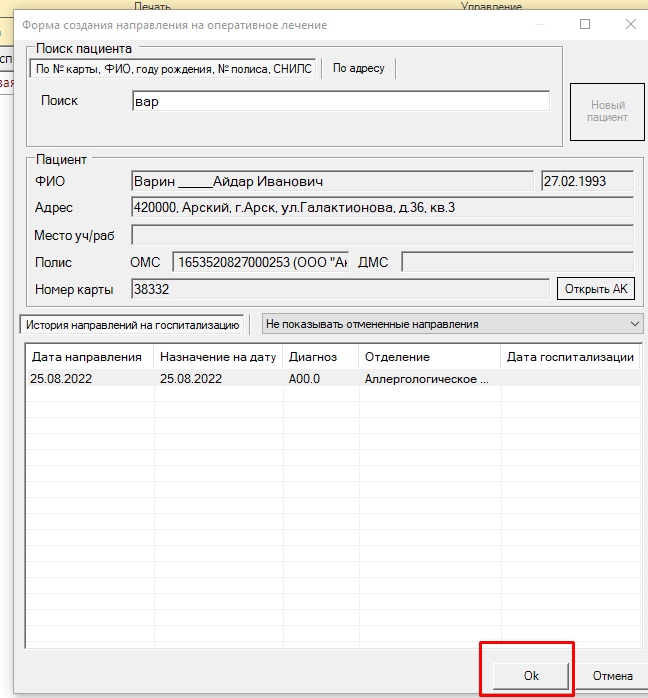Image resolution: width=648 pixels, height=698 pixels.
Task: Click the empty ДМС policy field
Action: (517, 262)
